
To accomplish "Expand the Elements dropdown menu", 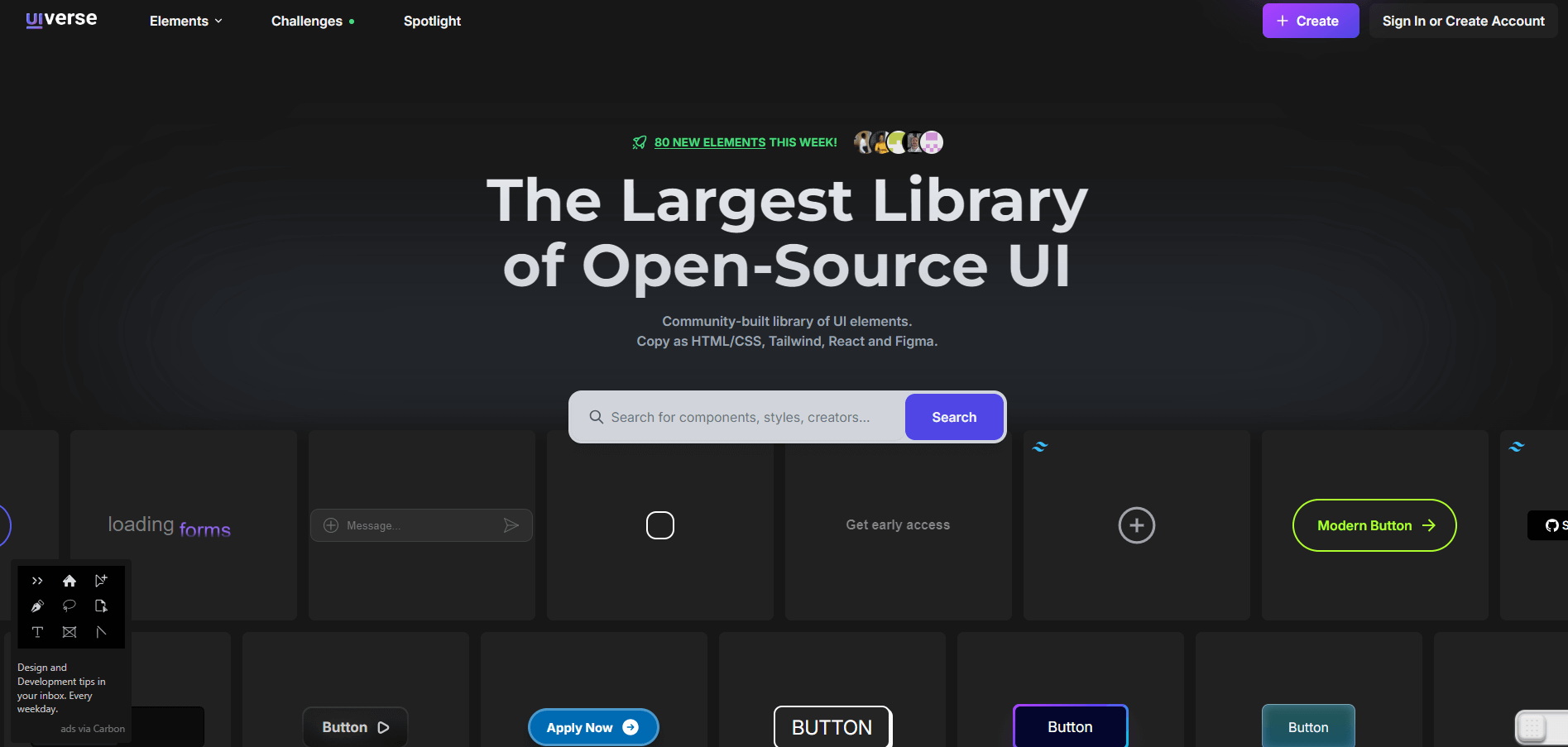I will [x=185, y=21].
